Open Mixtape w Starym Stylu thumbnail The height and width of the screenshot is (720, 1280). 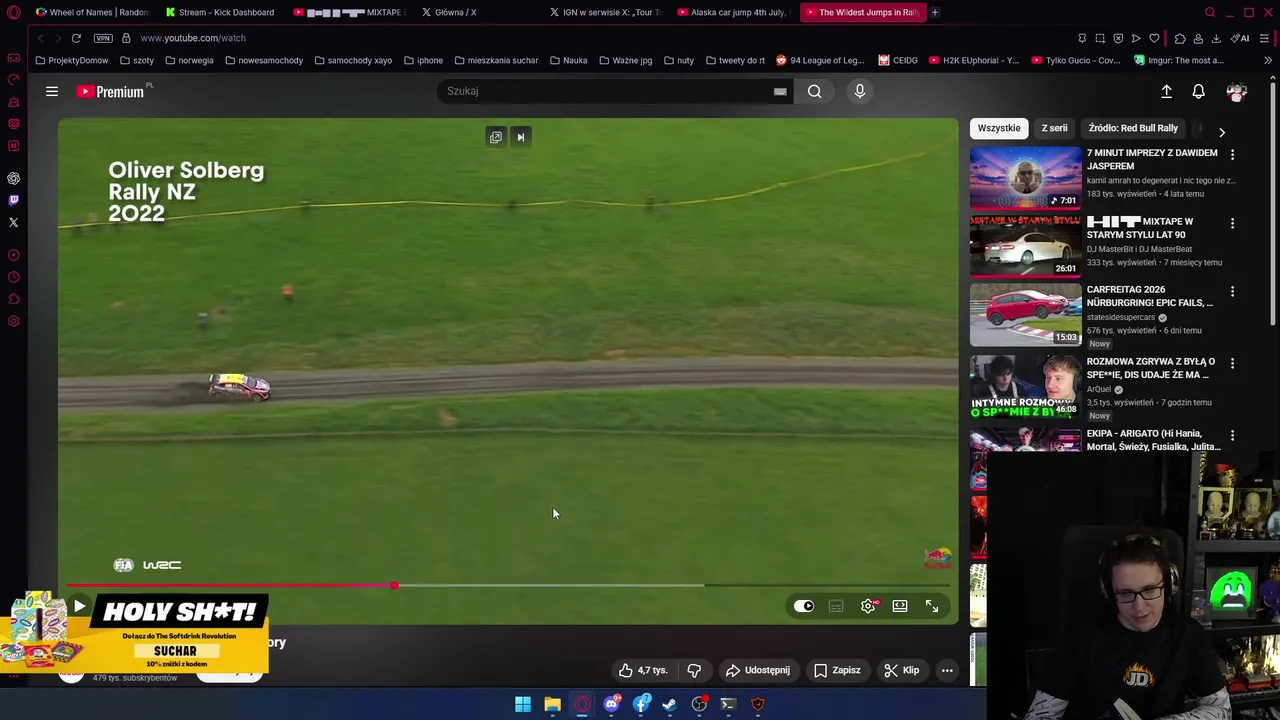click(1025, 245)
